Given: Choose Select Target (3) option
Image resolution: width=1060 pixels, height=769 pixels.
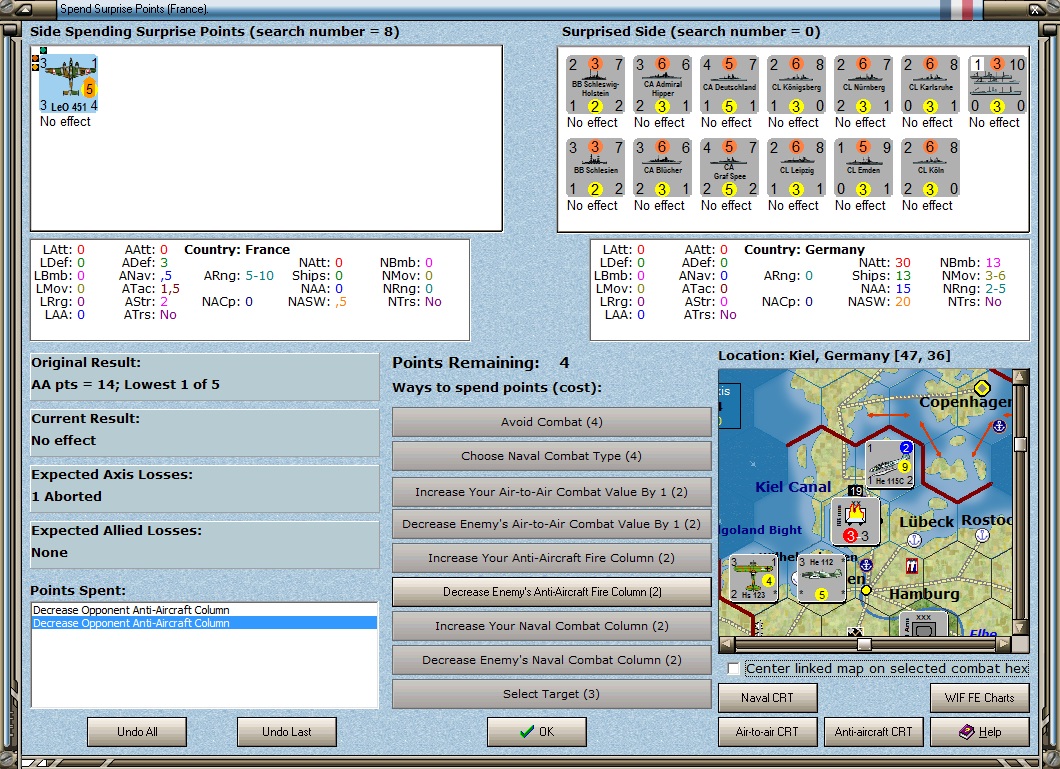Looking at the screenshot, I should coord(551,694).
